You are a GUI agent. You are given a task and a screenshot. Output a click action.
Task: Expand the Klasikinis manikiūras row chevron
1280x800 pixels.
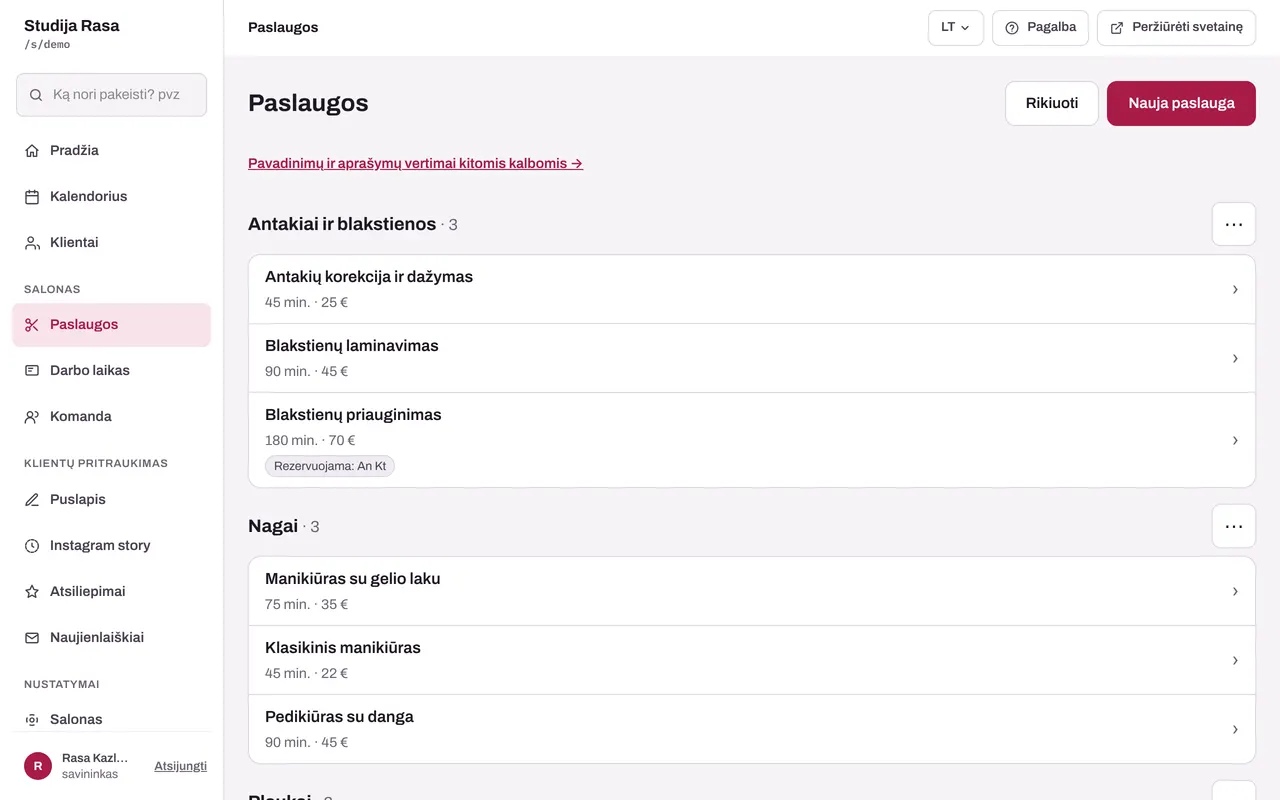(x=1235, y=660)
